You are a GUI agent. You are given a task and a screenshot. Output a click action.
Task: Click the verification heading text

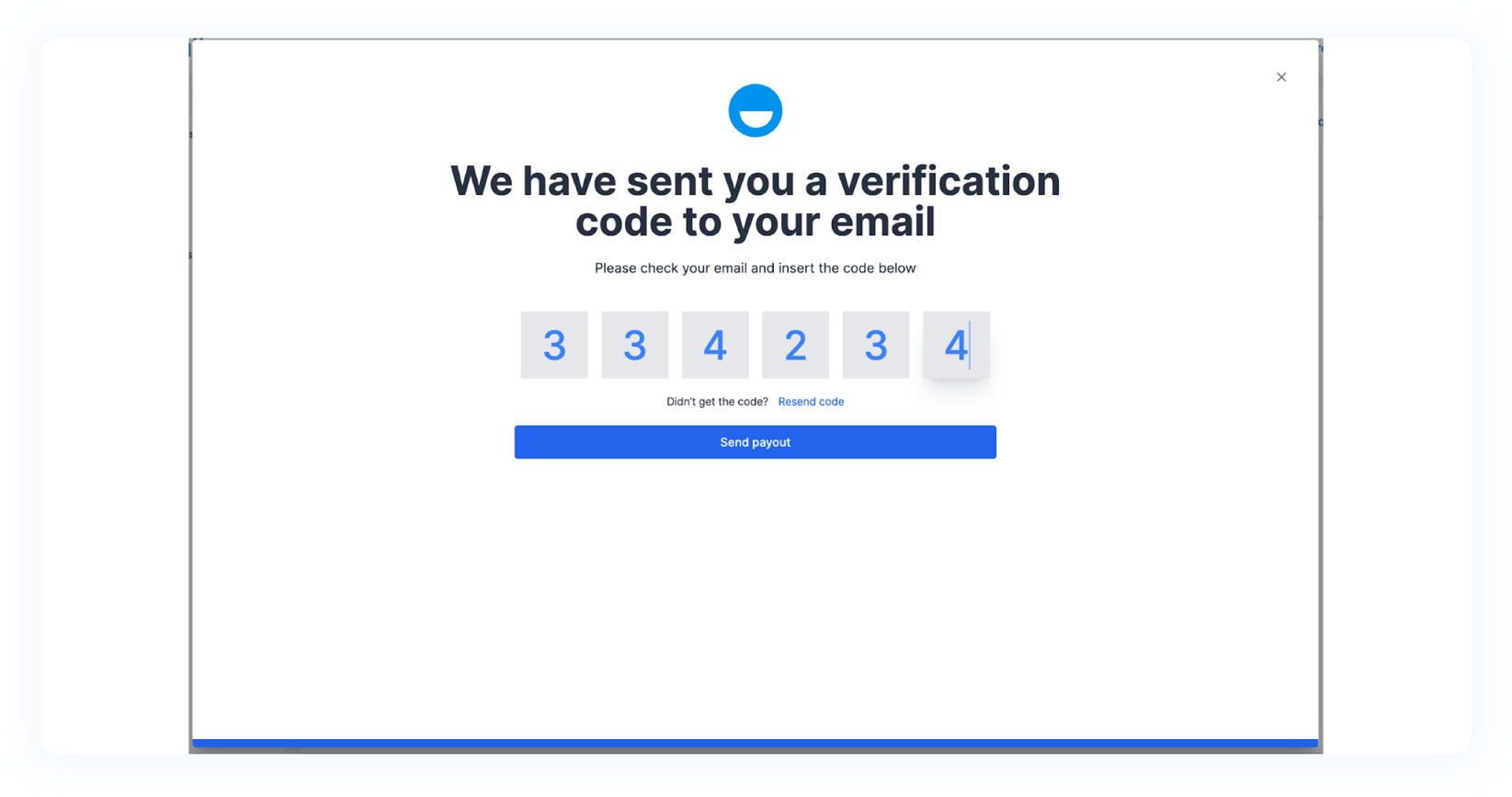point(754,200)
